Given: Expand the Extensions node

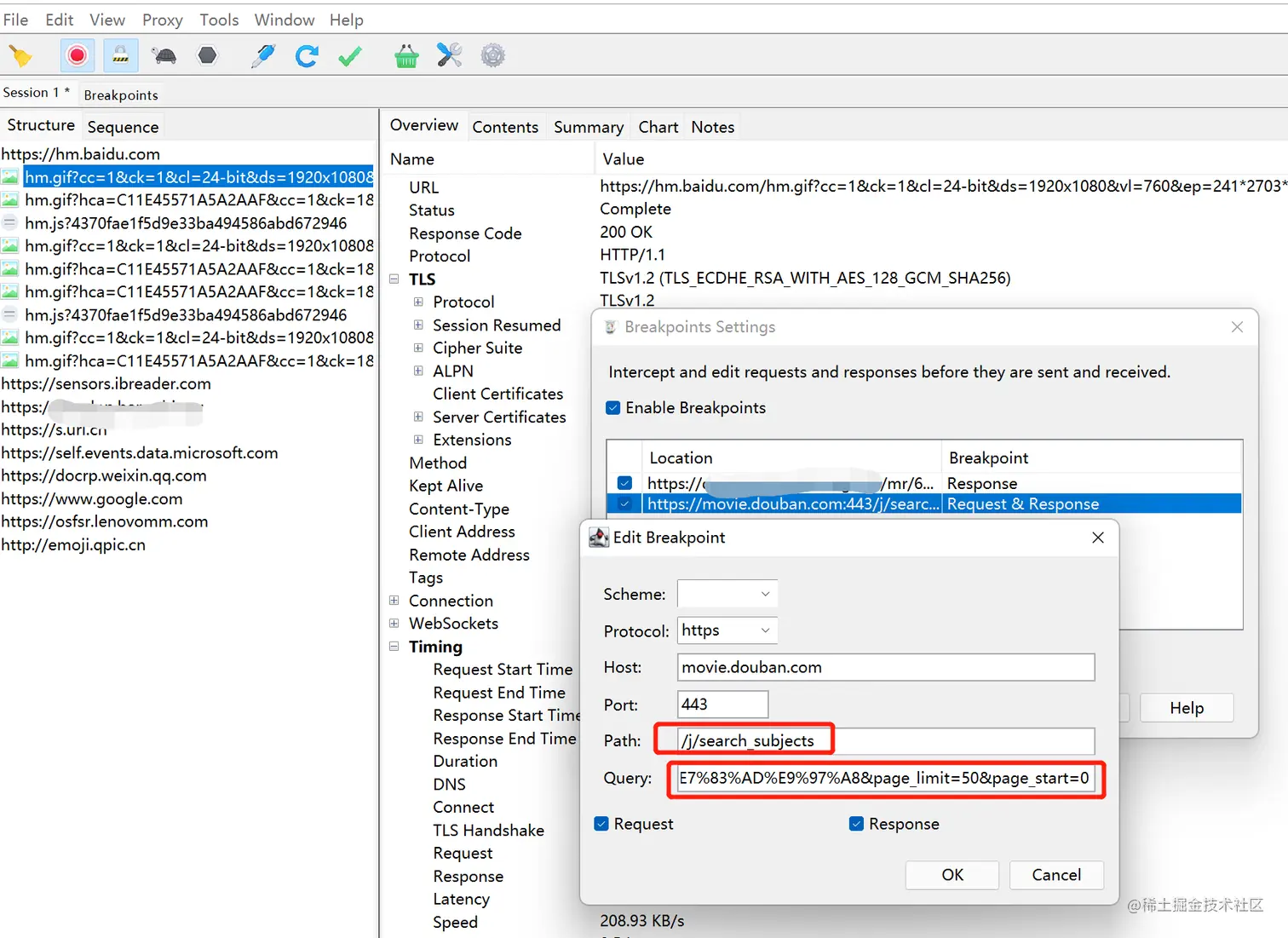Looking at the screenshot, I should (418, 440).
